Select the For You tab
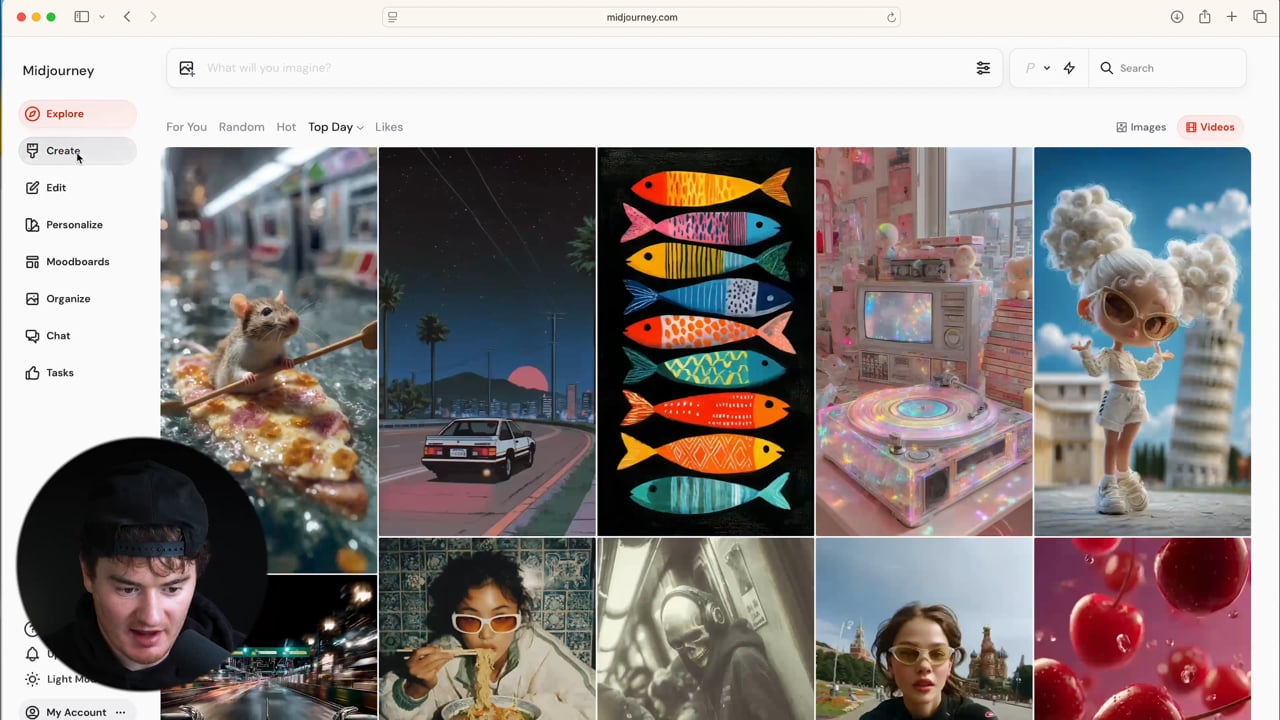Image resolution: width=1280 pixels, height=720 pixels. coord(186,127)
